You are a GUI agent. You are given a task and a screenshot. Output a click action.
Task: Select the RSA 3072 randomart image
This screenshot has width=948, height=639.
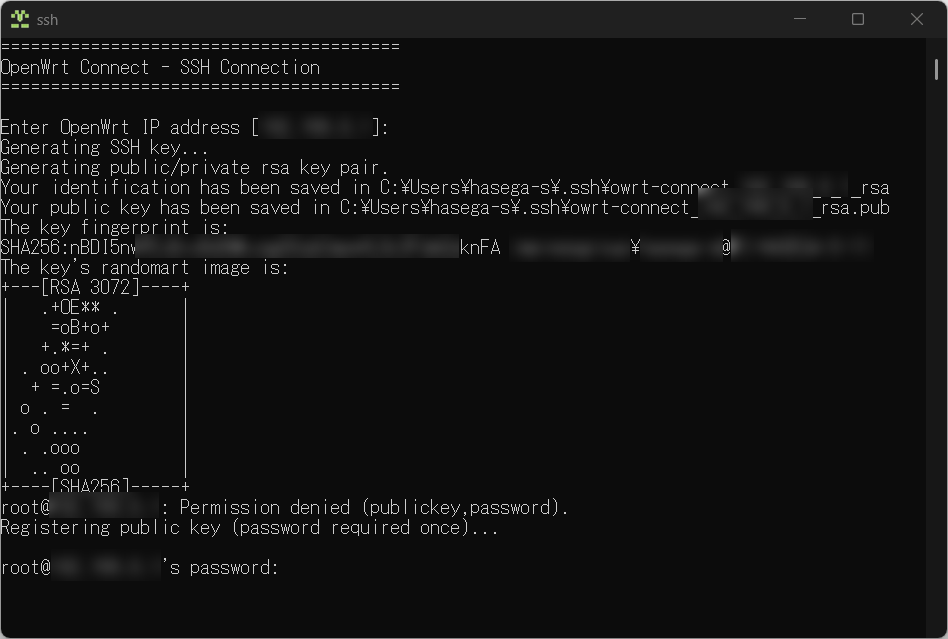(x=95, y=387)
